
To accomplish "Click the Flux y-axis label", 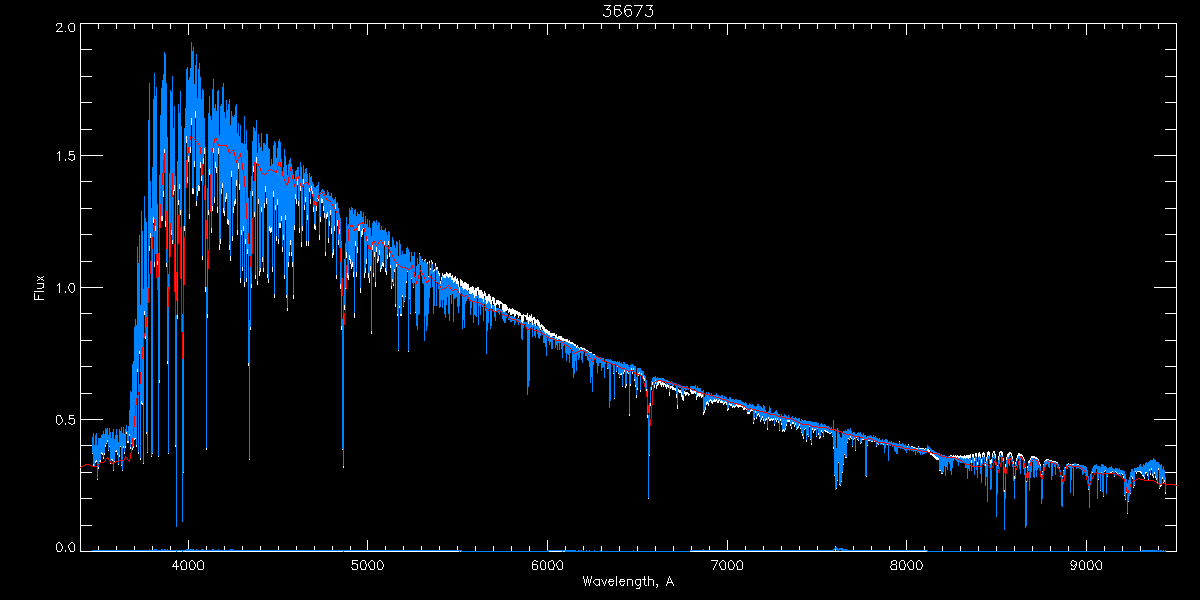I will click(40, 288).
